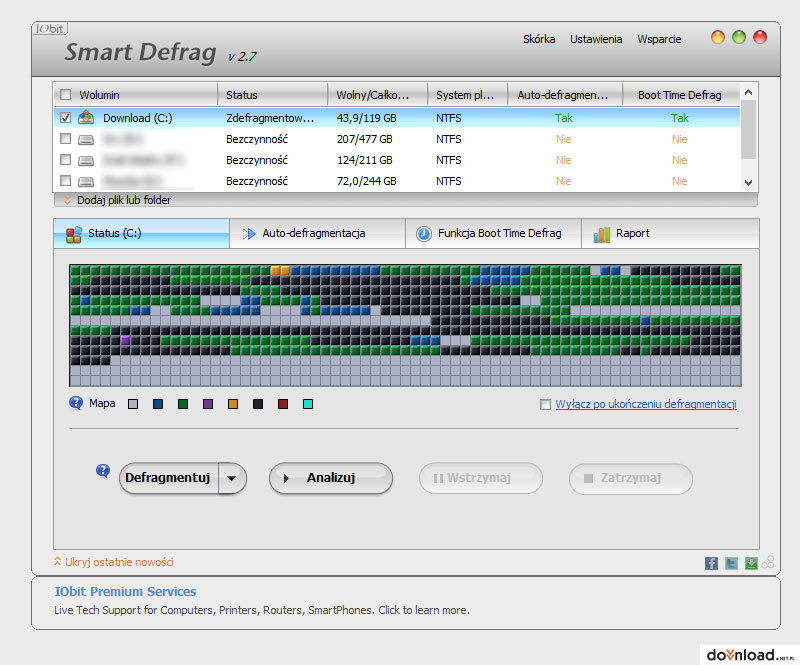Viewport: 800px width, 665px height.
Task: Click the green map legend swatch
Action: coord(183,404)
